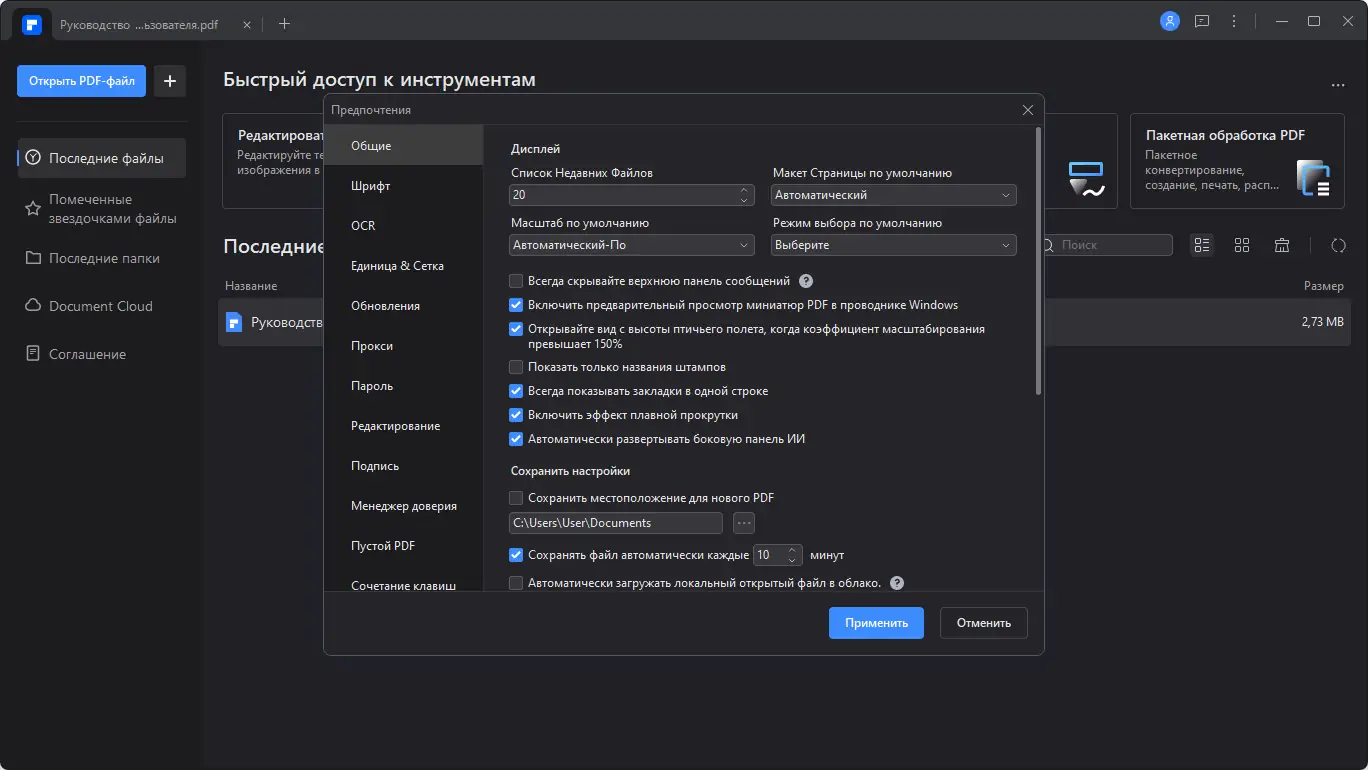
Task: Click the save location path field
Action: [615, 523]
